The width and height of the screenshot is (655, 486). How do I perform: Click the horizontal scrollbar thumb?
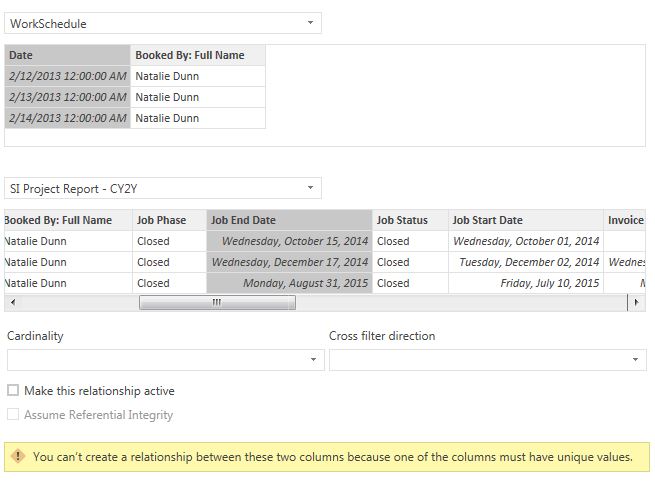(x=217, y=302)
